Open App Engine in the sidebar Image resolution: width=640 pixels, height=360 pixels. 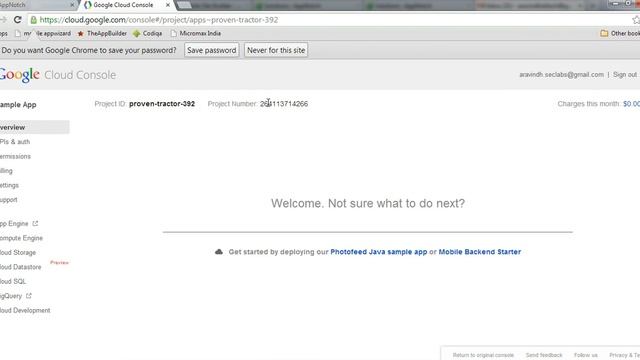(x=14, y=224)
